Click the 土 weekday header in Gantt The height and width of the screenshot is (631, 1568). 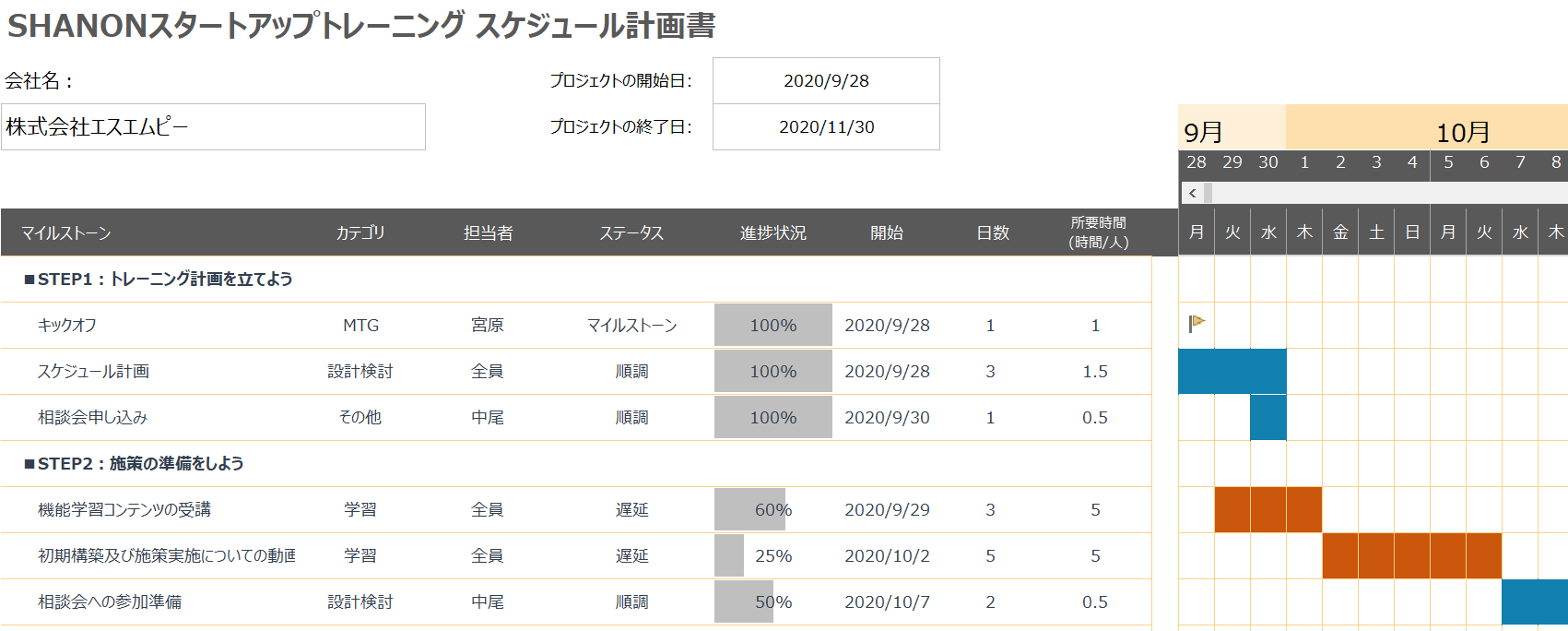point(1376,232)
